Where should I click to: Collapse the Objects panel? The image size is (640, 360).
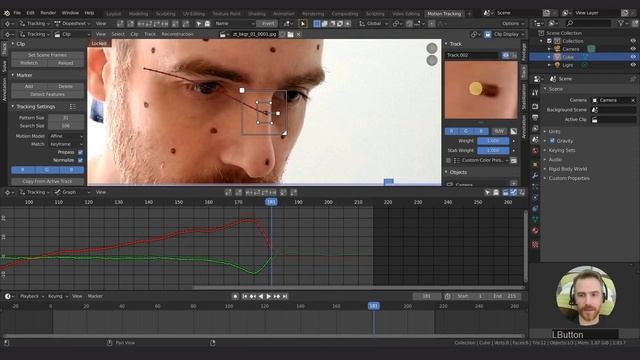[x=446, y=172]
